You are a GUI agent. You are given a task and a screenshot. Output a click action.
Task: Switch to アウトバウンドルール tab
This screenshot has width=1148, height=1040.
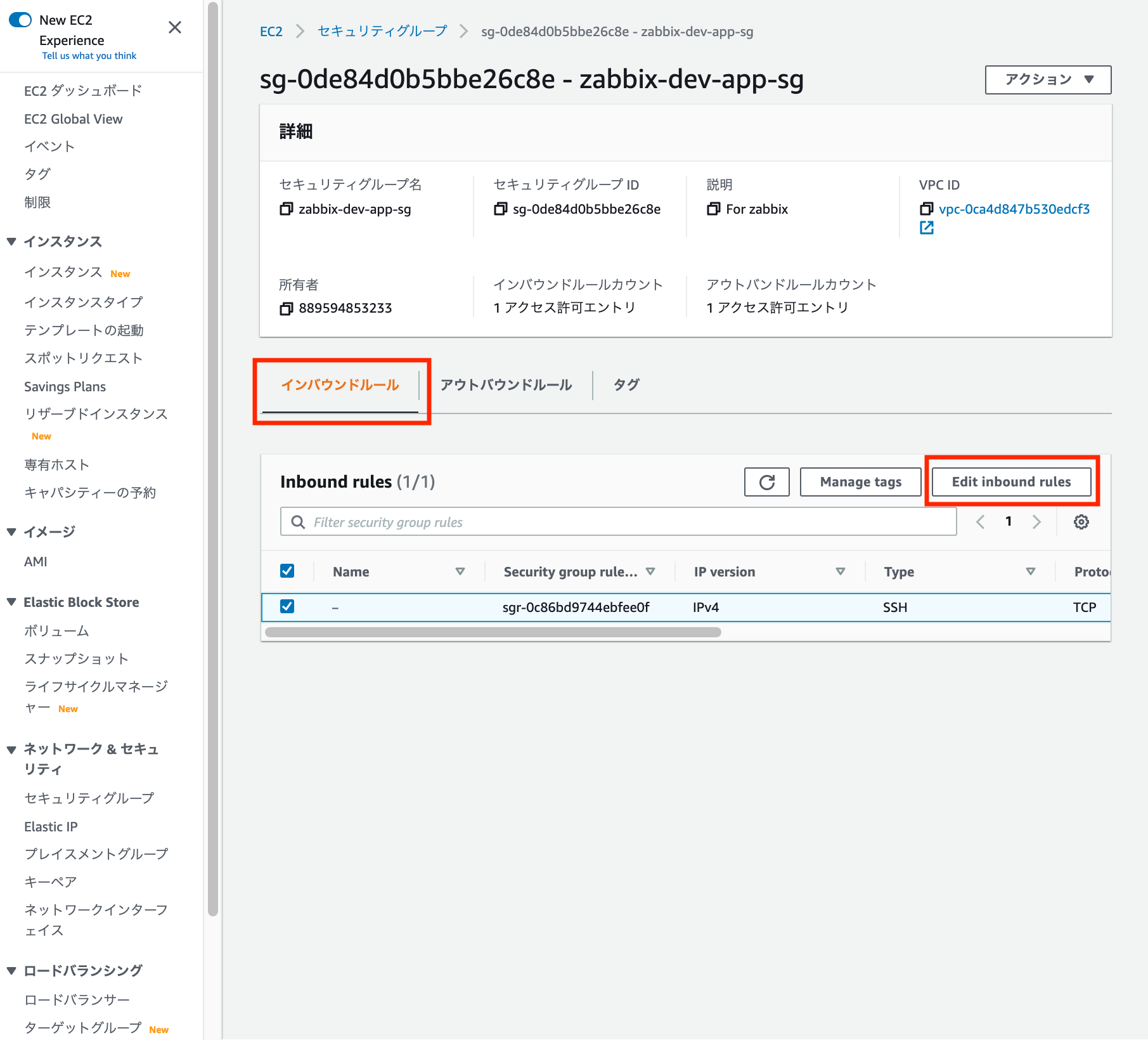tap(506, 385)
